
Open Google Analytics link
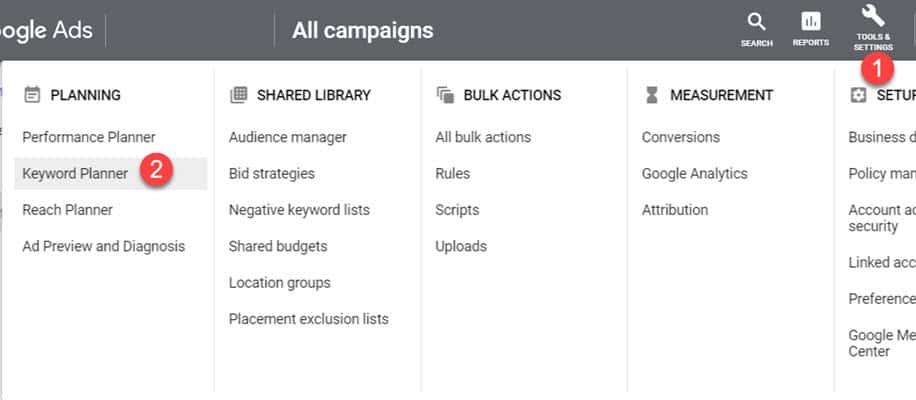pos(695,173)
